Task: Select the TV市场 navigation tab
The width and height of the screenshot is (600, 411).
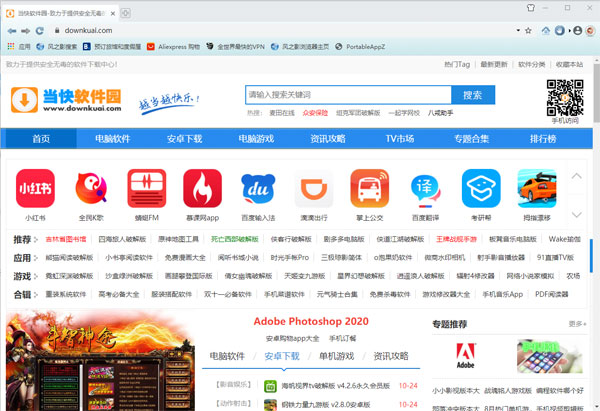Action: point(399,139)
